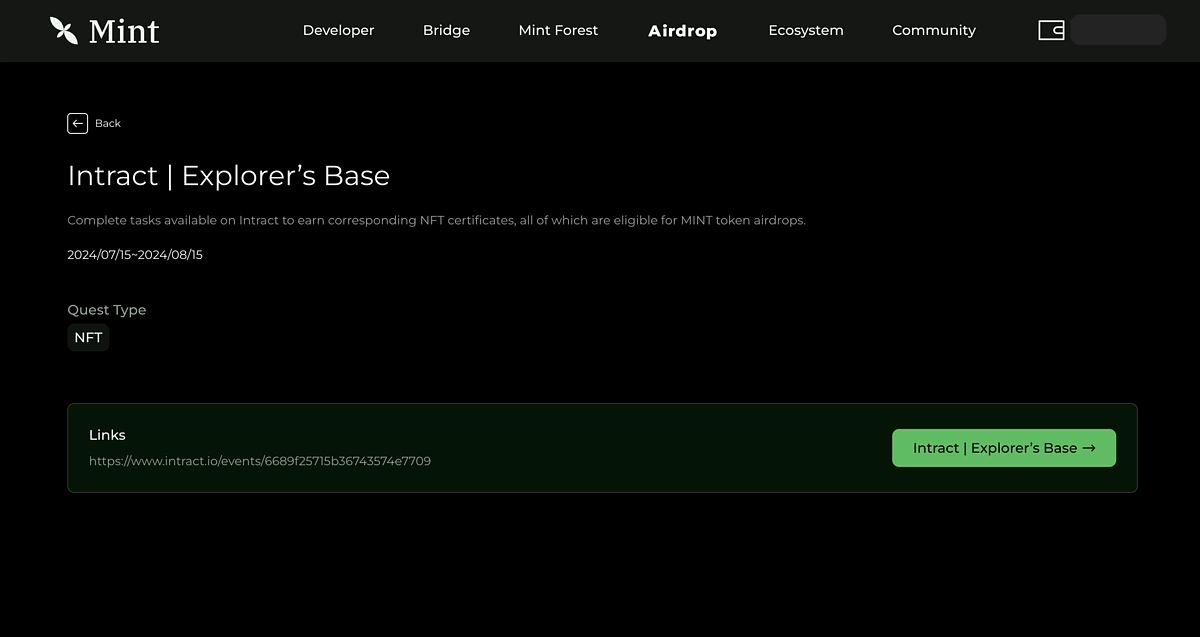Open the Community menu
Viewport: 1200px width, 637px height.
pyautogui.click(x=934, y=30)
